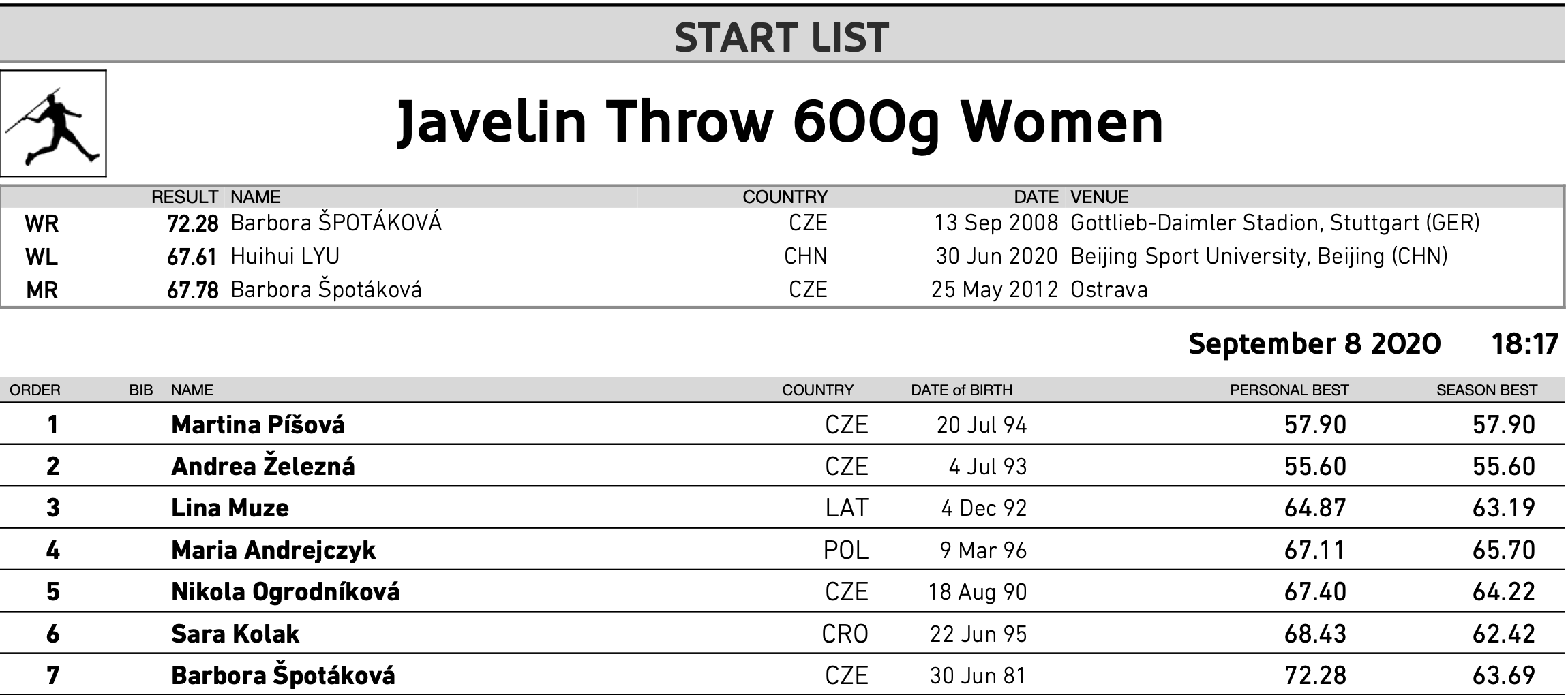The image size is (1568, 695).
Task: Select the PERSONAL BEST column header
Action: pyautogui.click(x=1289, y=390)
